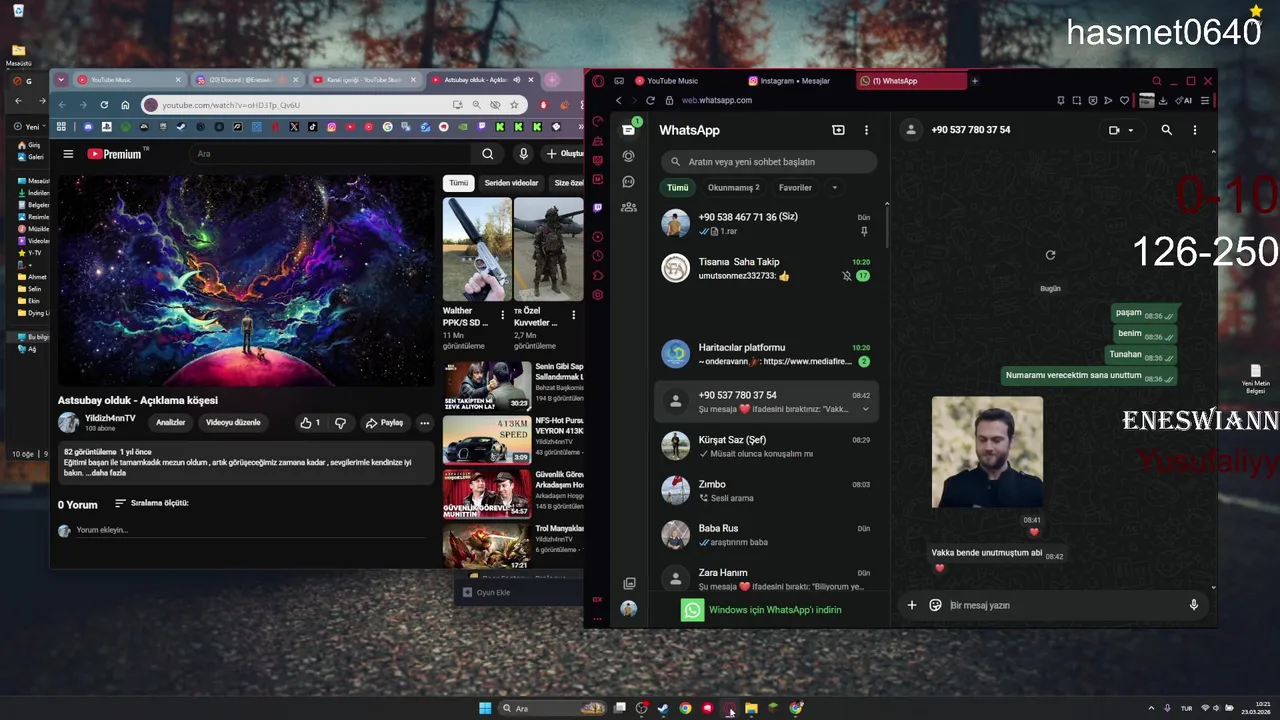Open Haritacılar platformu chat
The height and width of the screenshot is (720, 1280).
(x=766, y=354)
